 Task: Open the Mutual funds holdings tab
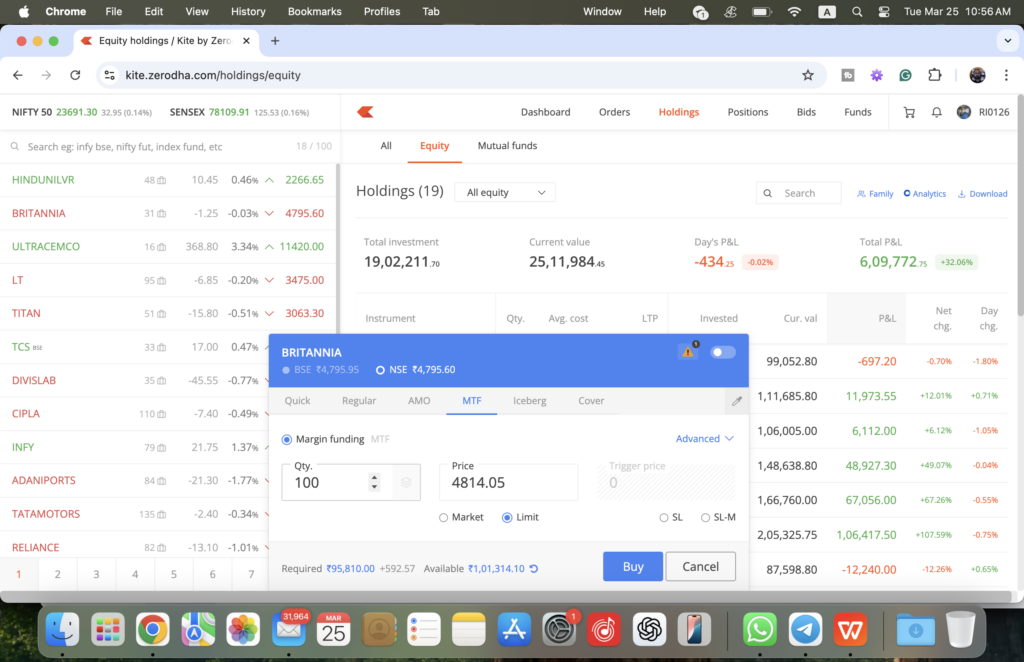[507, 146]
